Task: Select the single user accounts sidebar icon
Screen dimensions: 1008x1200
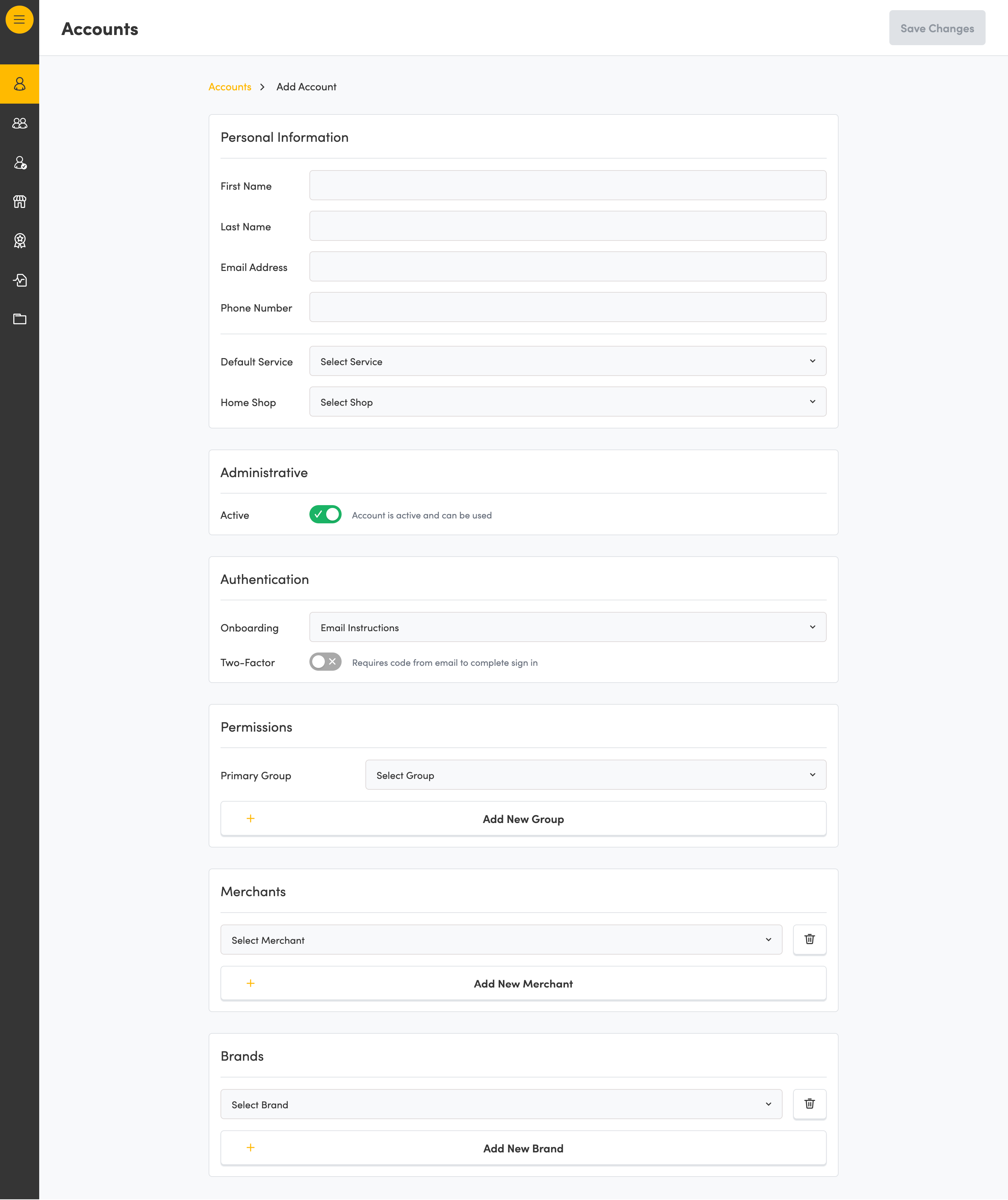Action: click(x=20, y=84)
